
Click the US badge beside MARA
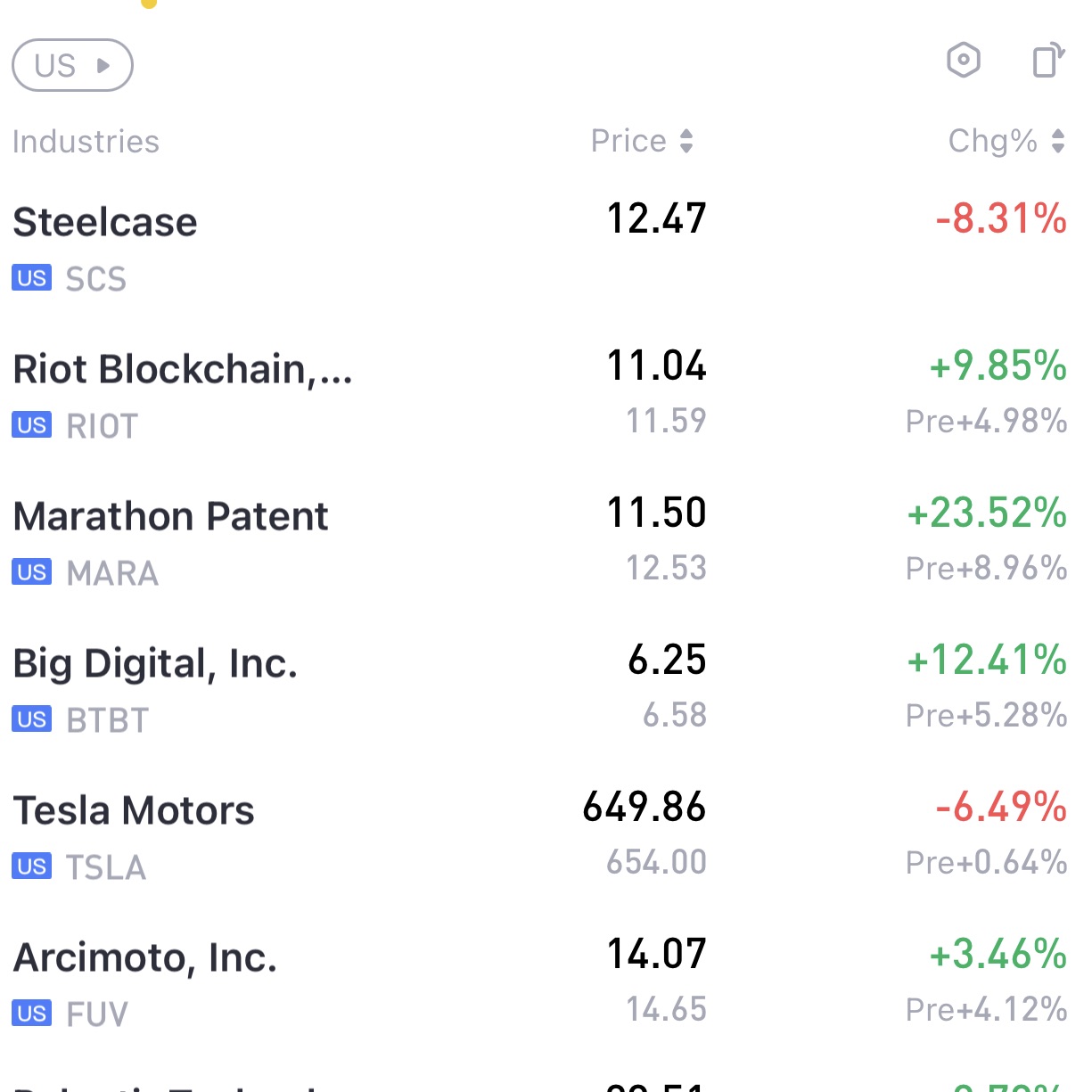click(31, 572)
